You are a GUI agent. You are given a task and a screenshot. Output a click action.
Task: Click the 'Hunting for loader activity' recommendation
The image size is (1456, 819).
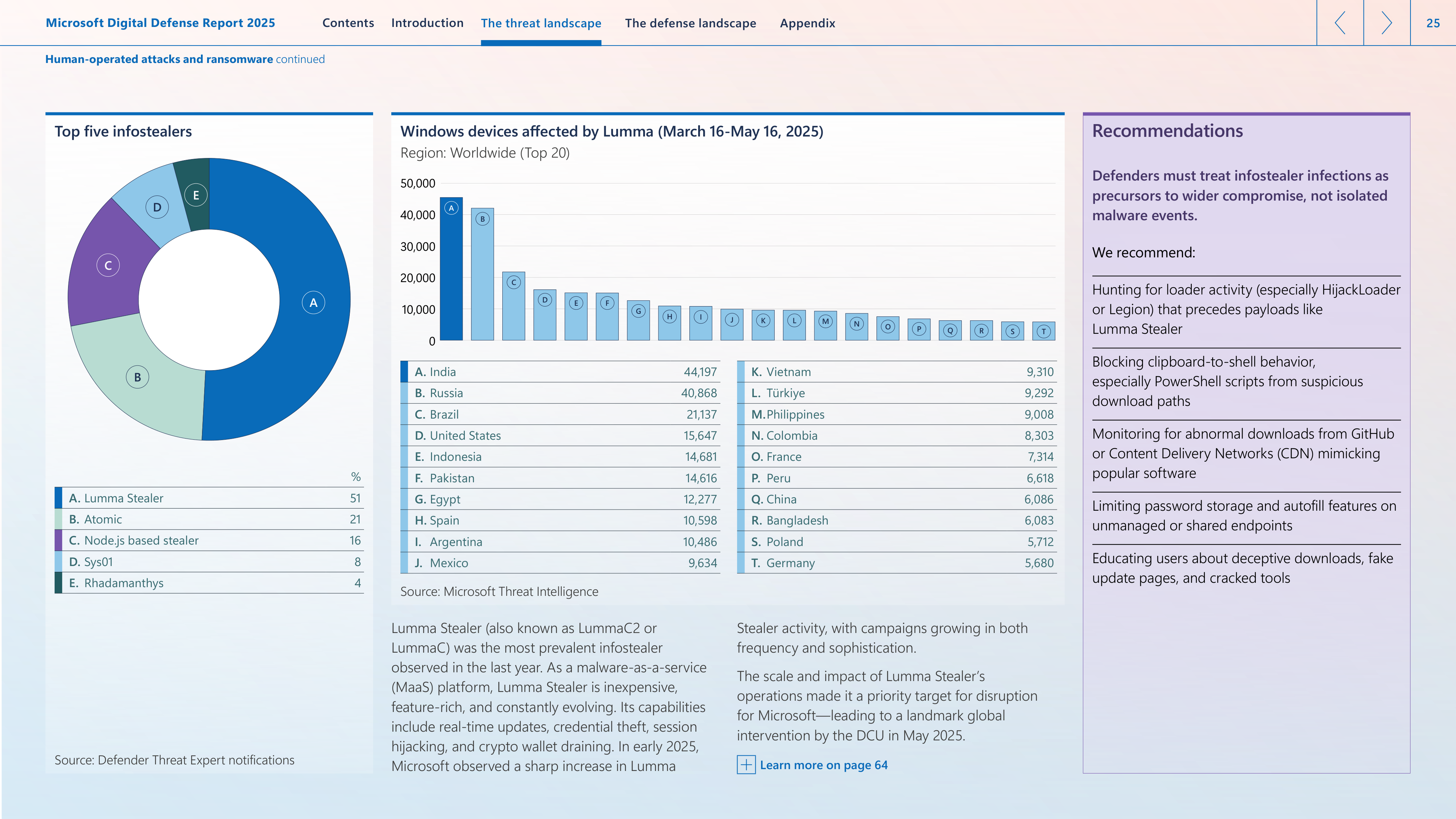(1246, 309)
